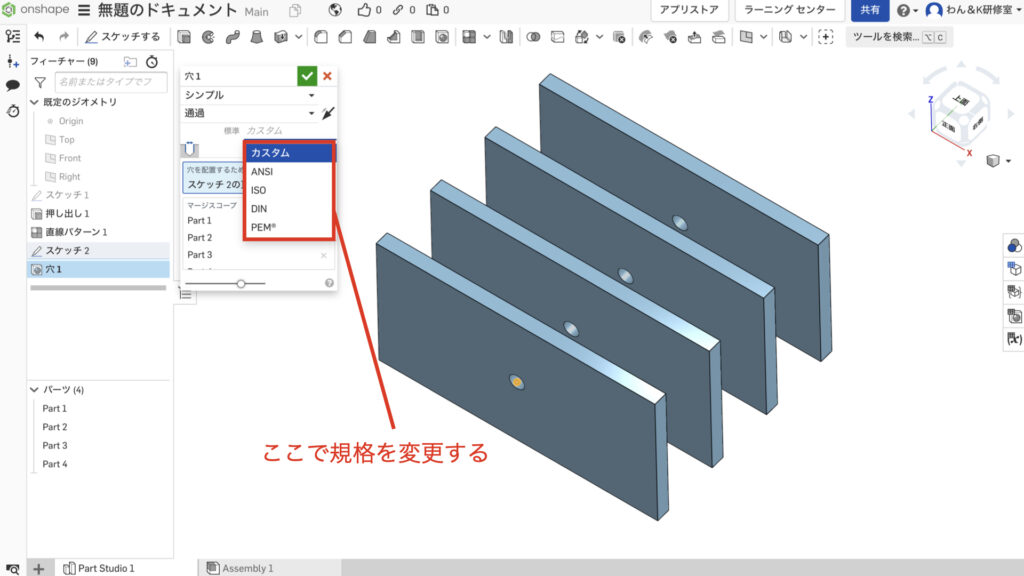Select the Split tool icon
The height and width of the screenshot is (576, 1024).
click(x=557, y=37)
